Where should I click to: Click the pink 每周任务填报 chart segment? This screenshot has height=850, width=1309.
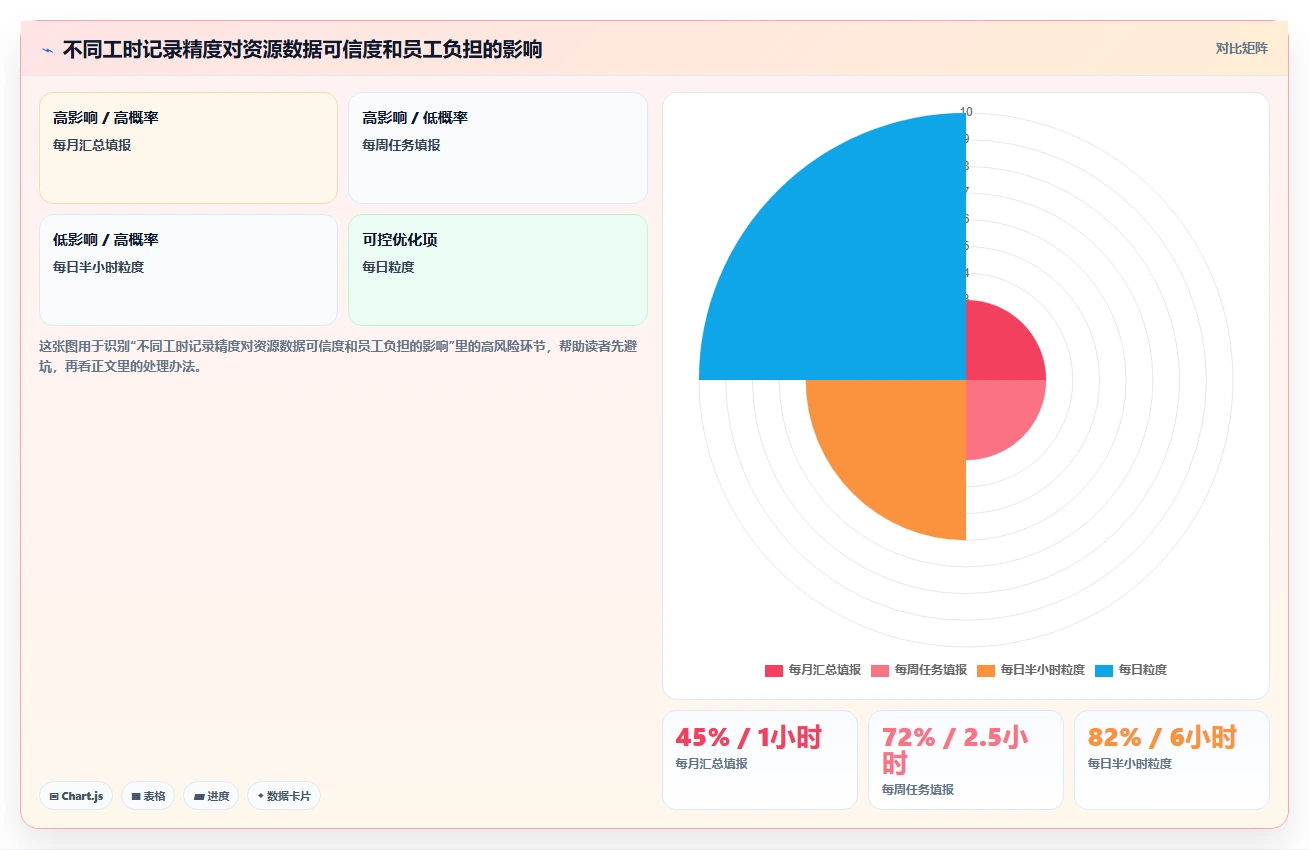pos(998,412)
